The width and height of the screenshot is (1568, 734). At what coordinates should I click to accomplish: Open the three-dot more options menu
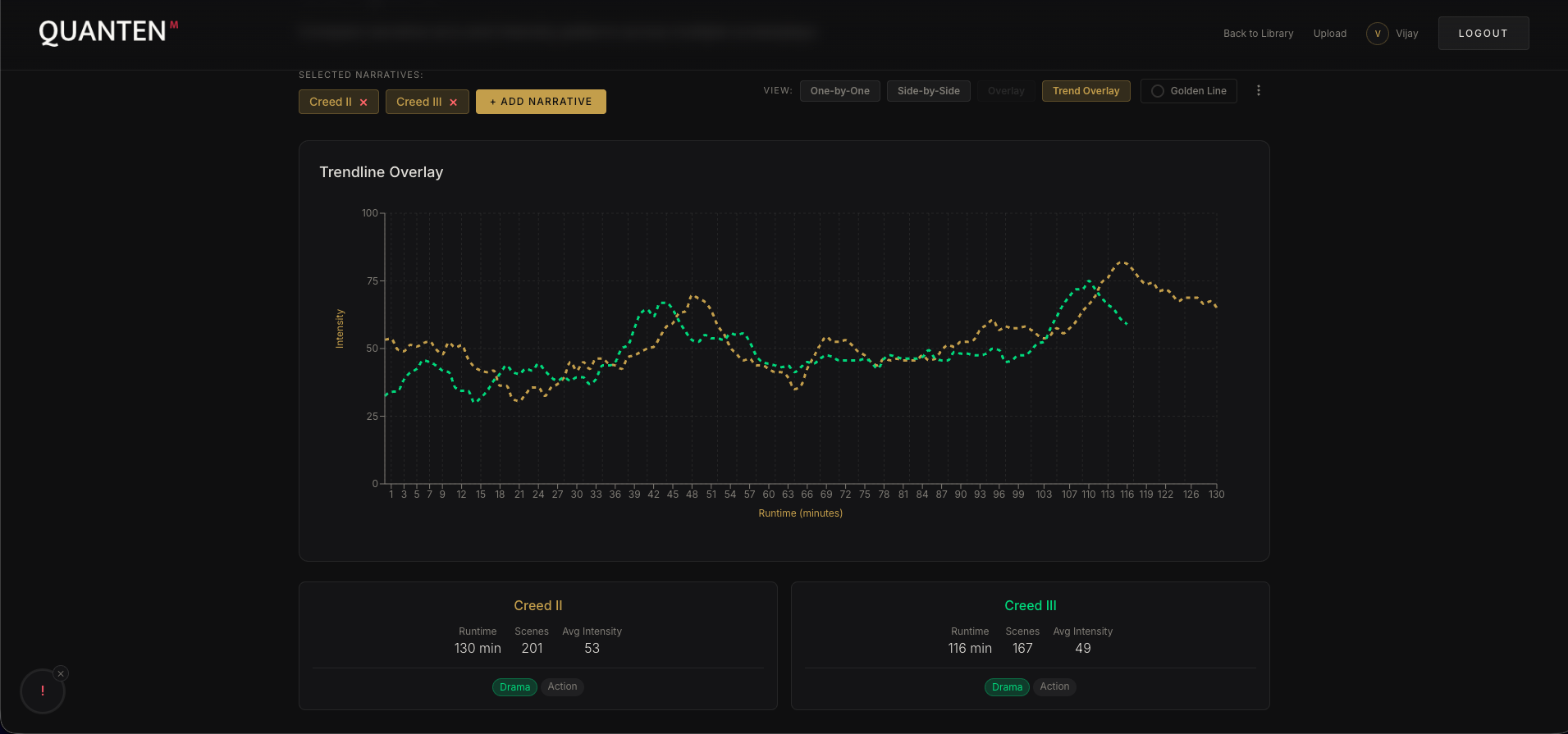(1258, 91)
